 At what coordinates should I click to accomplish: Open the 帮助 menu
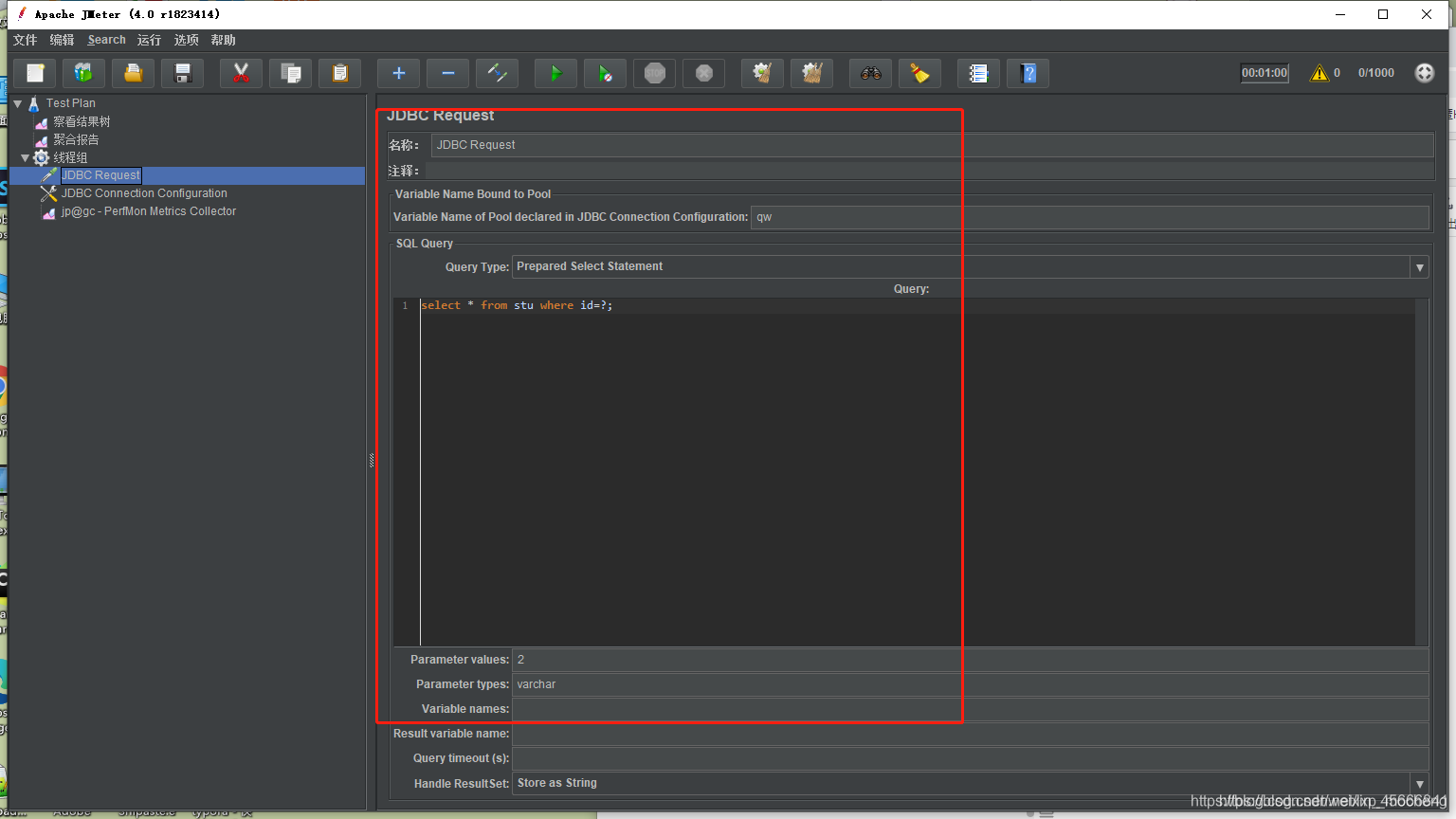[224, 40]
